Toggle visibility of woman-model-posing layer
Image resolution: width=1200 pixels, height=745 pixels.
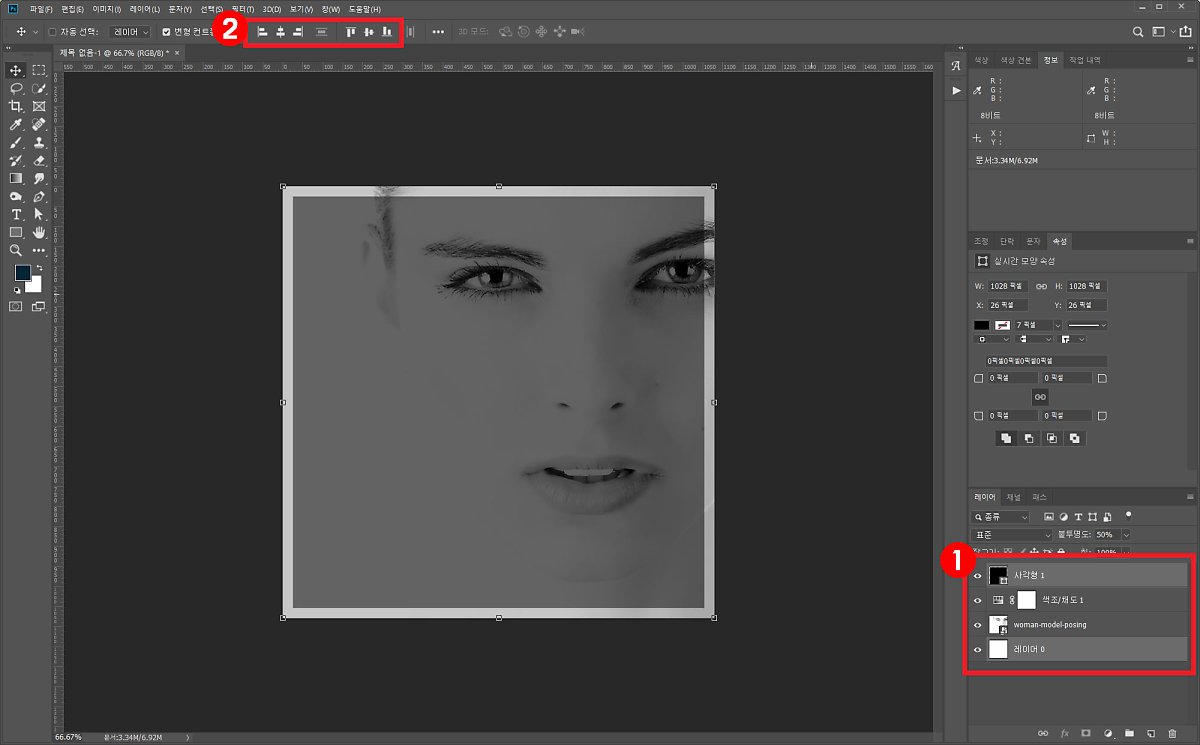point(978,625)
